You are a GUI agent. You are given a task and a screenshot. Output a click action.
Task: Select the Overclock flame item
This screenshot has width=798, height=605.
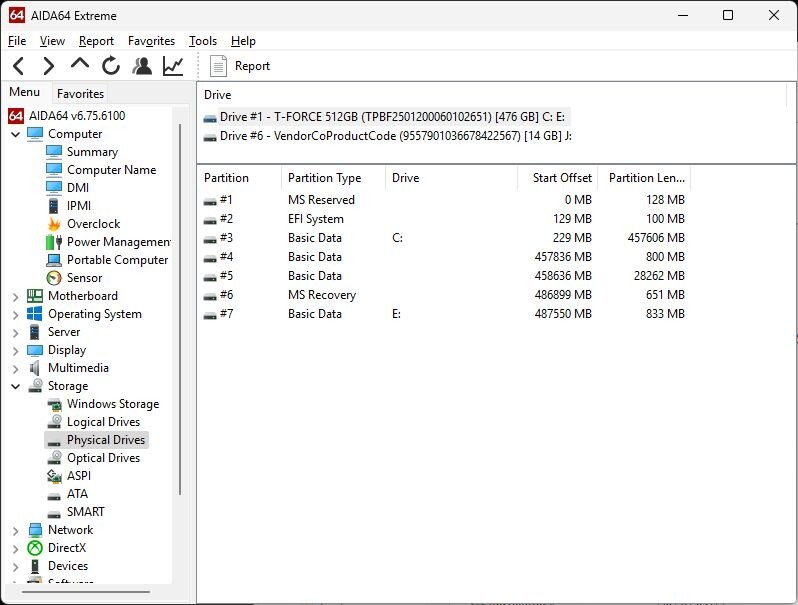93,224
